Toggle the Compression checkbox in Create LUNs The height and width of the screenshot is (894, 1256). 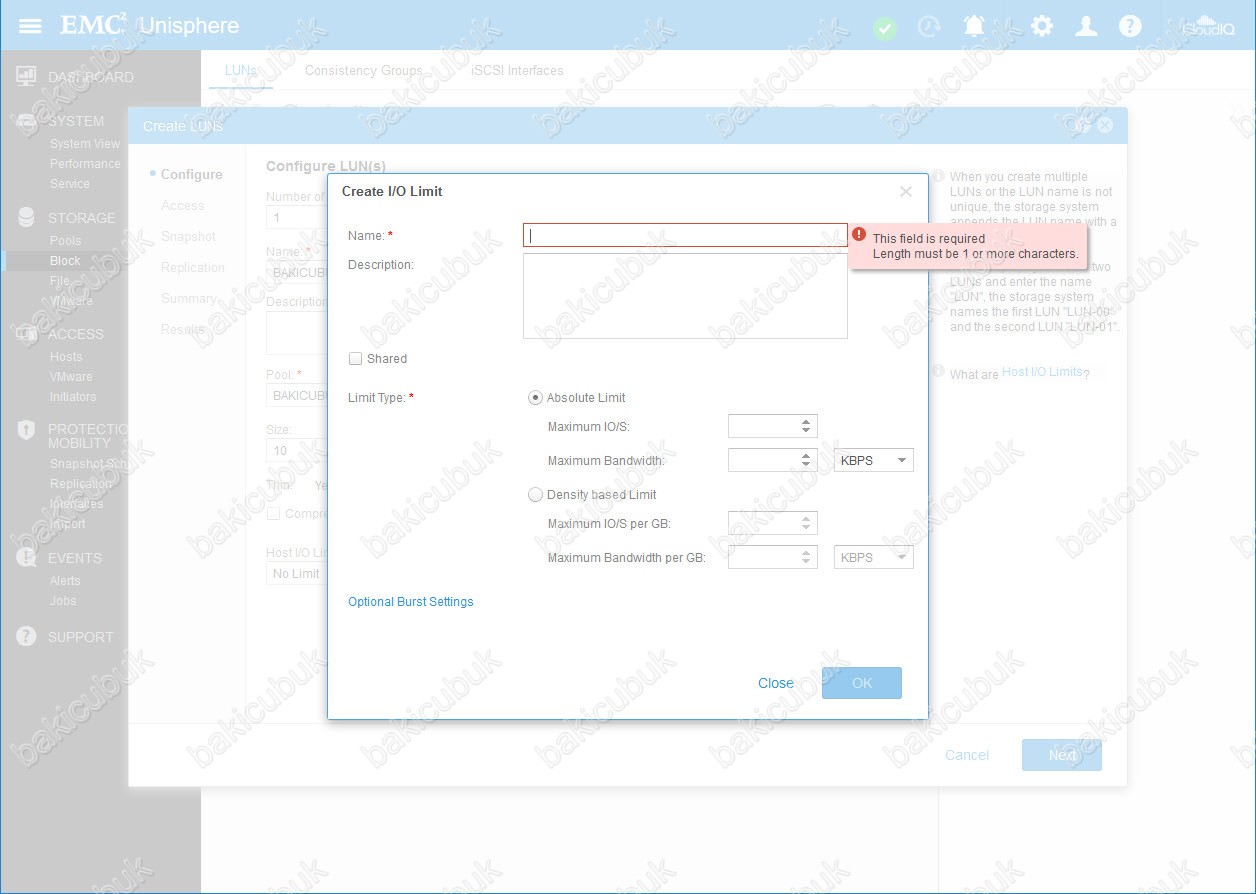(x=273, y=514)
